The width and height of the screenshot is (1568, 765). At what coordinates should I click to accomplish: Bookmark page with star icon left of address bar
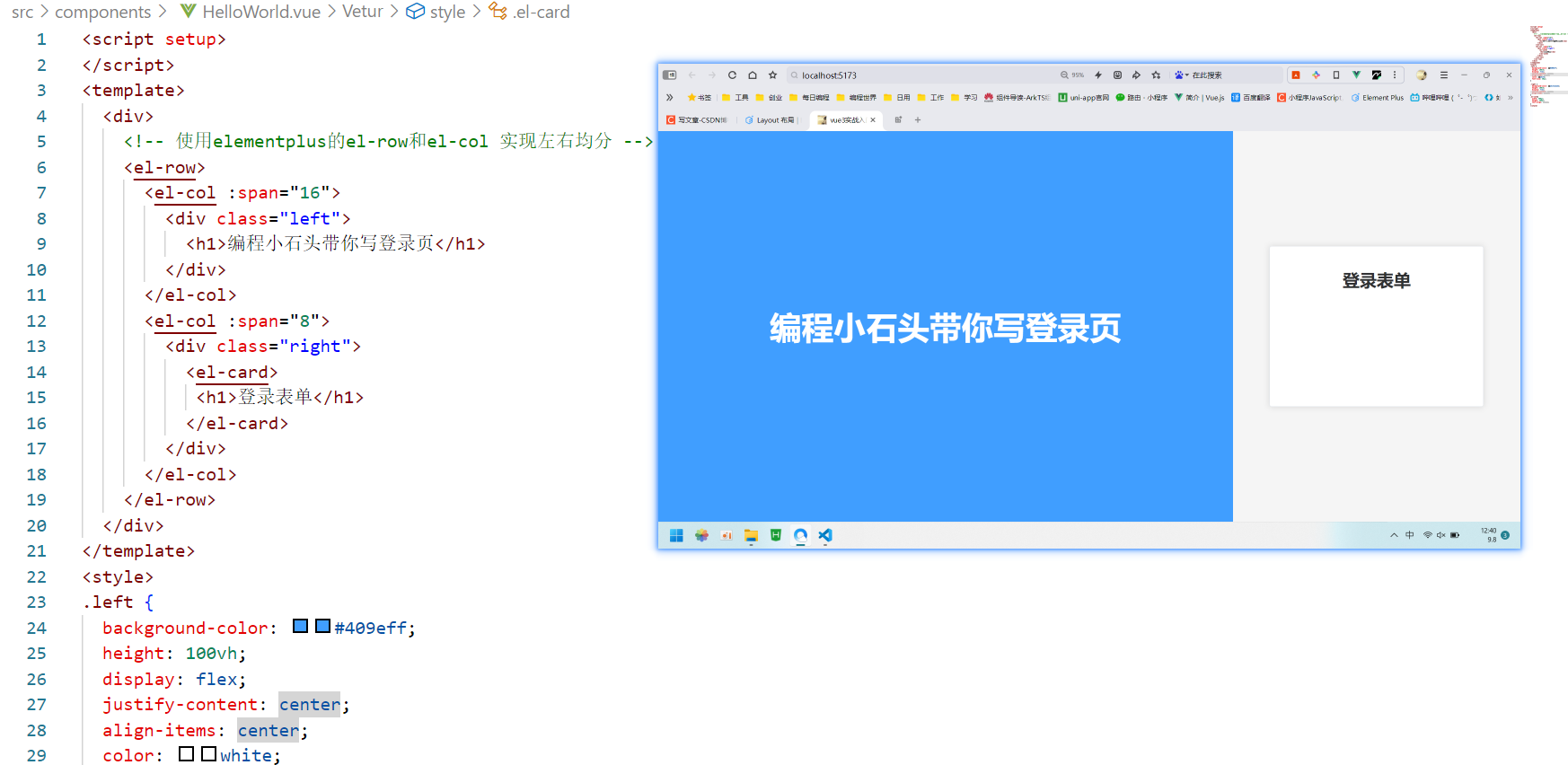tap(772, 75)
